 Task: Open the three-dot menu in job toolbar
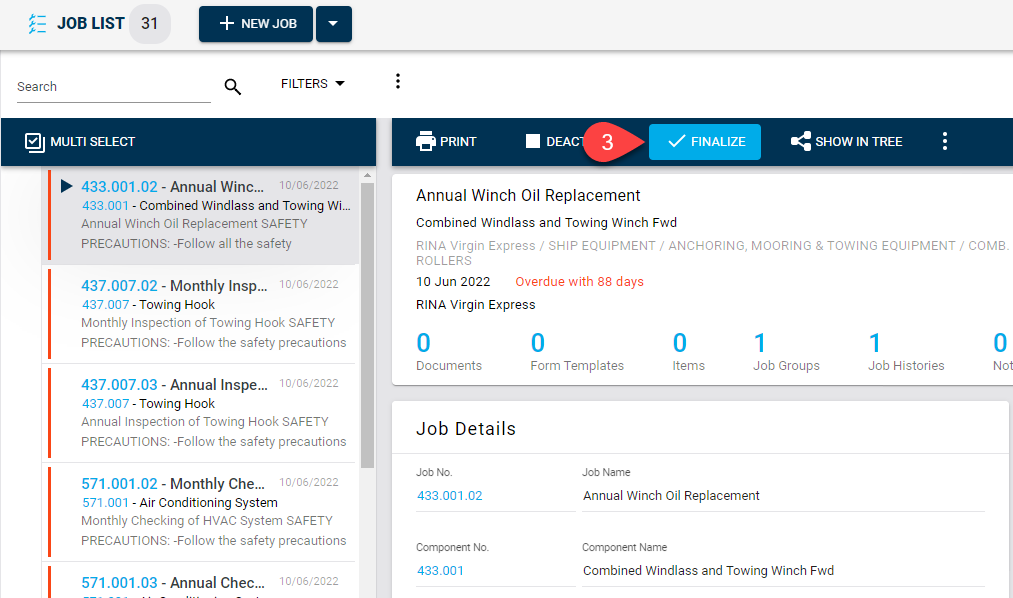(x=945, y=141)
